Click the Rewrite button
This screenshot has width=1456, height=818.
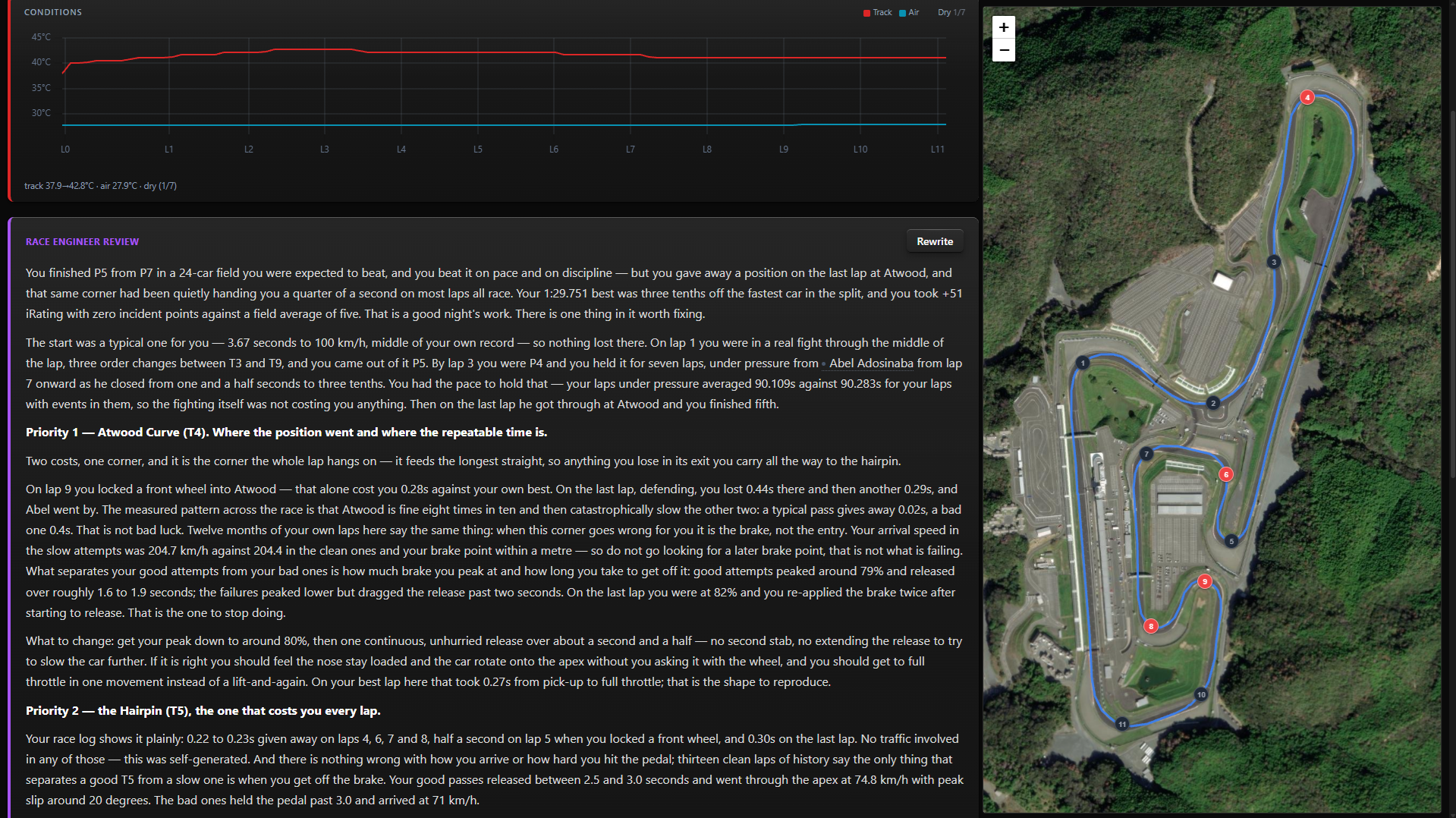pyautogui.click(x=935, y=241)
